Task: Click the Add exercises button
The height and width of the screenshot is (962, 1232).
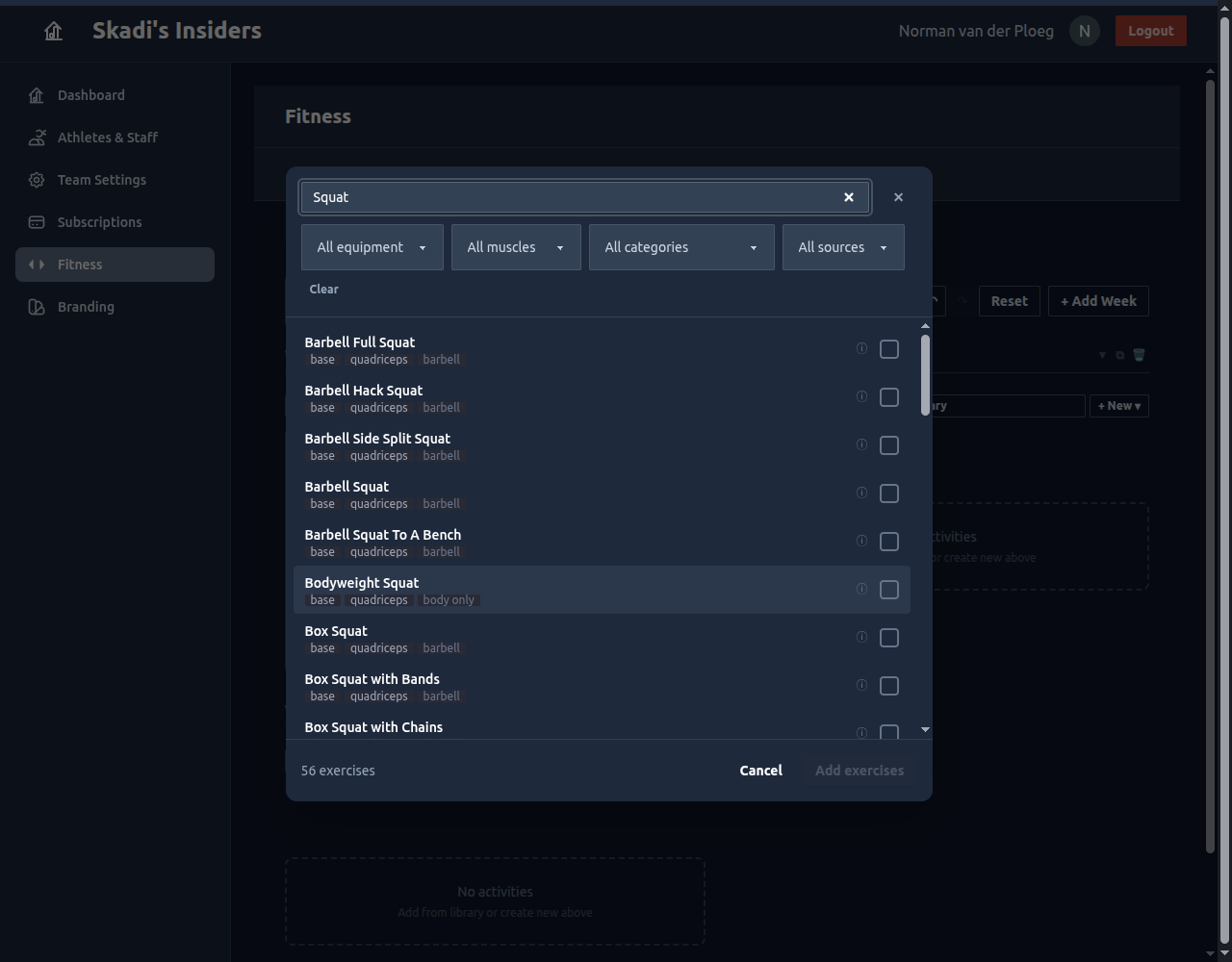Action: [x=860, y=771]
